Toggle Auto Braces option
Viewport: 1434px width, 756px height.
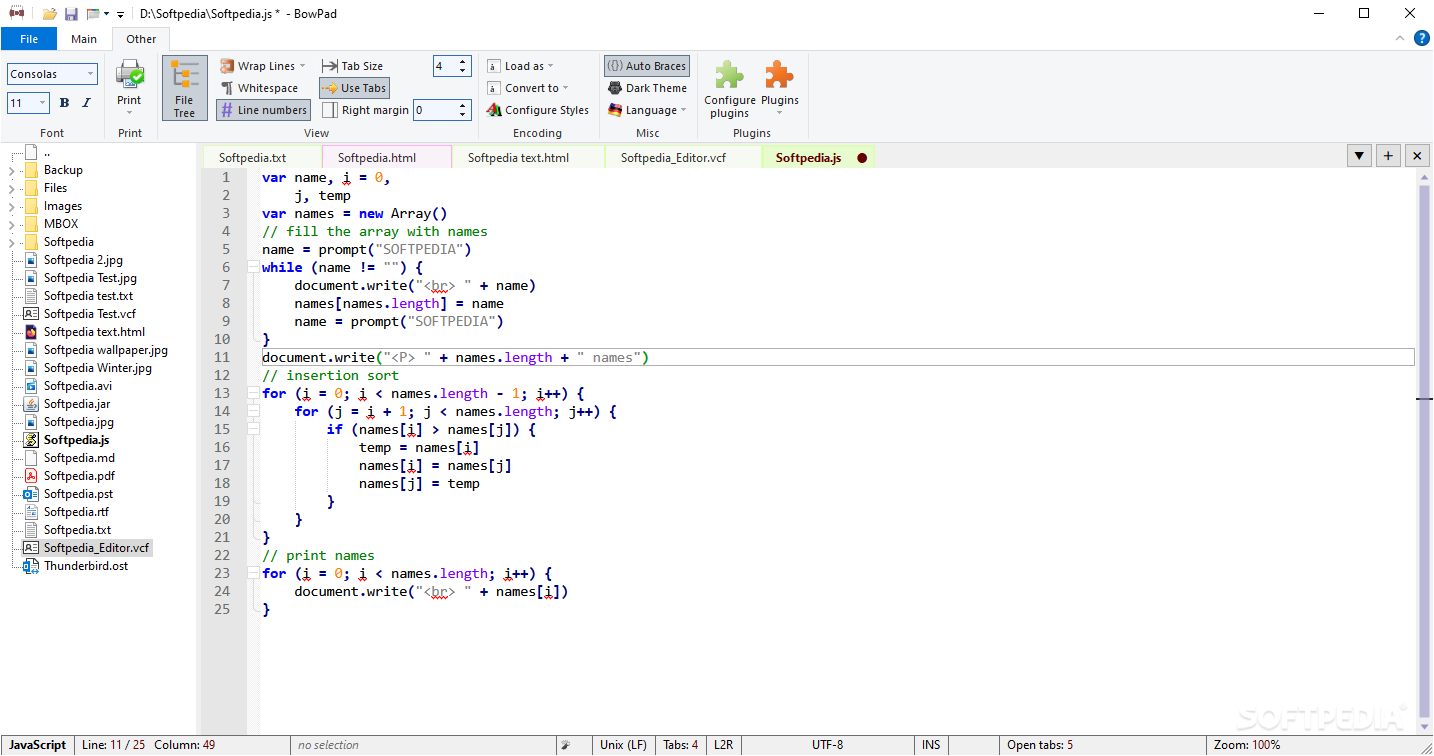[646, 66]
